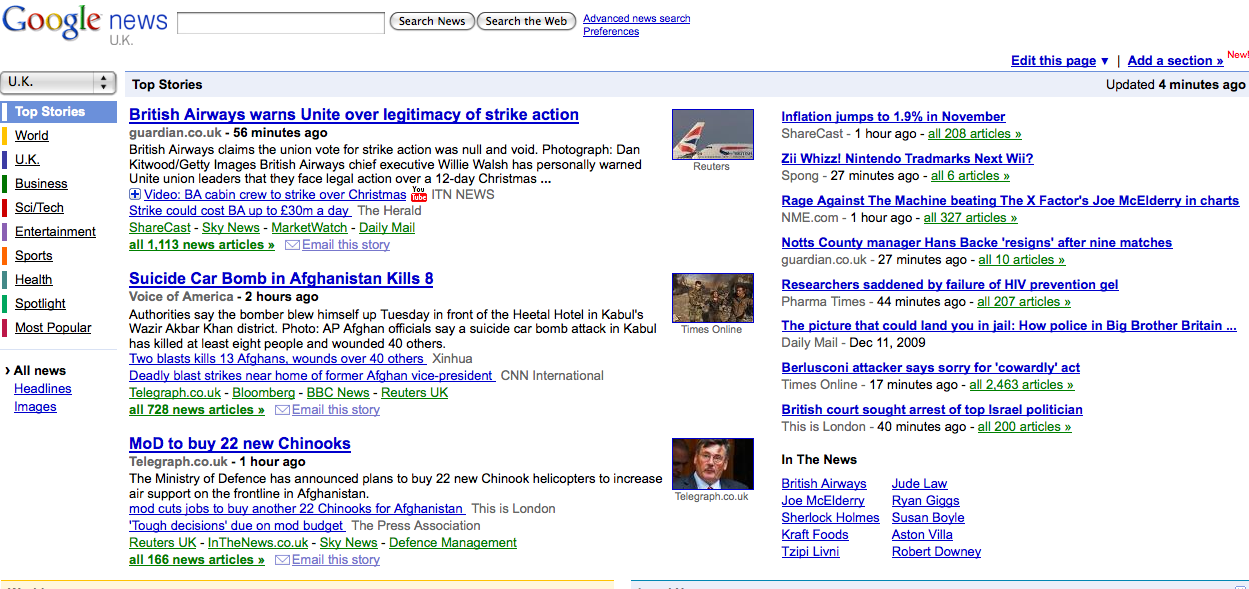
Task: Open the Sports section
Action: click(x=34, y=256)
